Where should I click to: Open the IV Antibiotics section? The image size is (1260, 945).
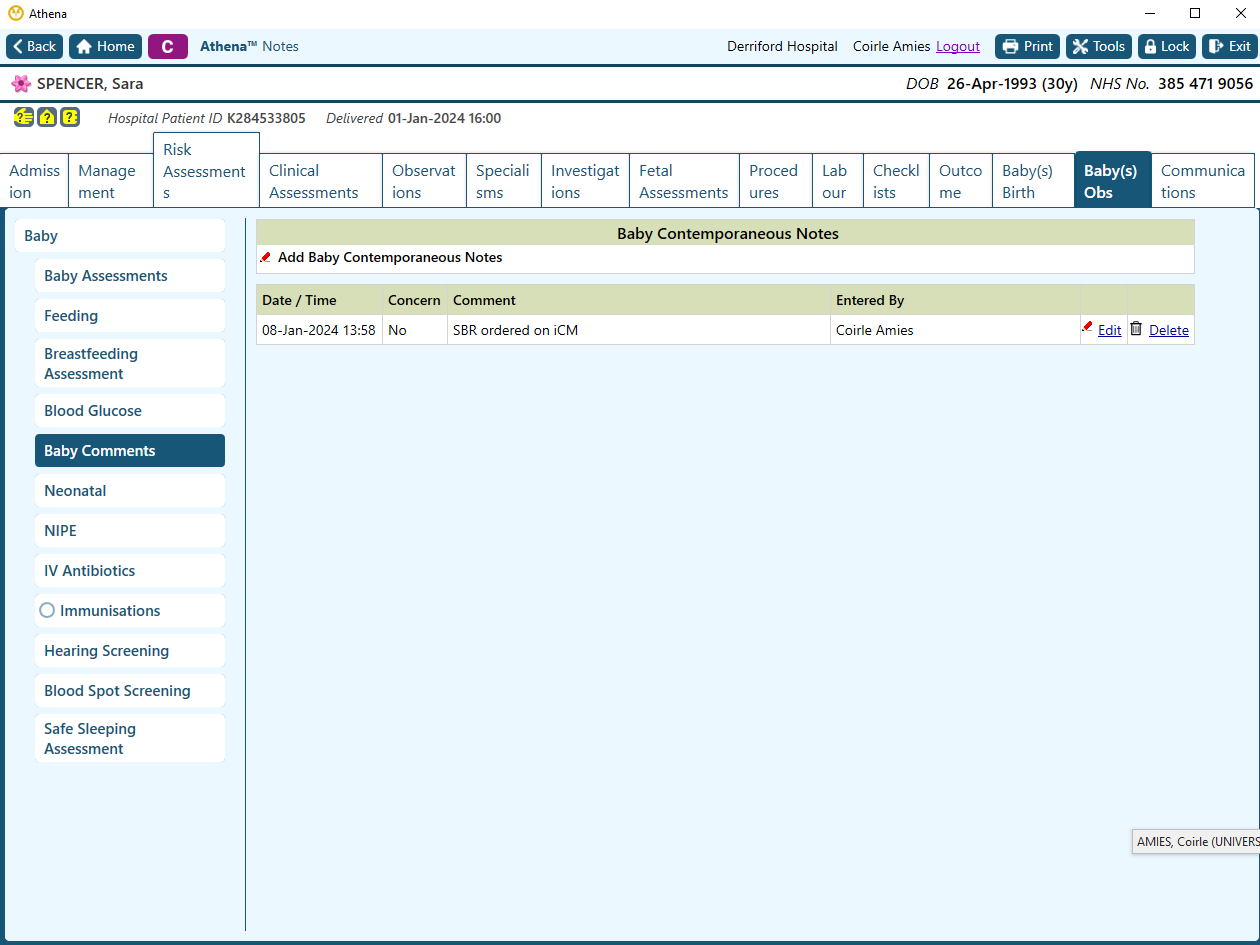pos(130,571)
